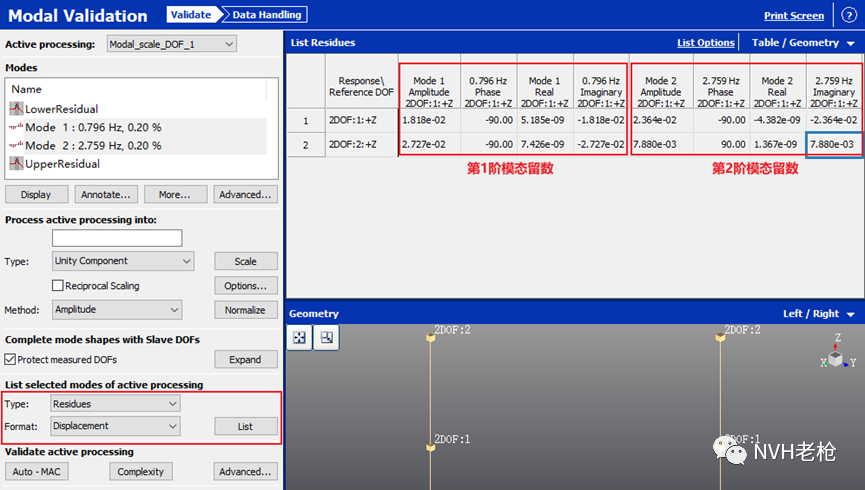Viewport: 865px width, 490px height.
Task: Click the More... button
Action: click(x=175, y=194)
